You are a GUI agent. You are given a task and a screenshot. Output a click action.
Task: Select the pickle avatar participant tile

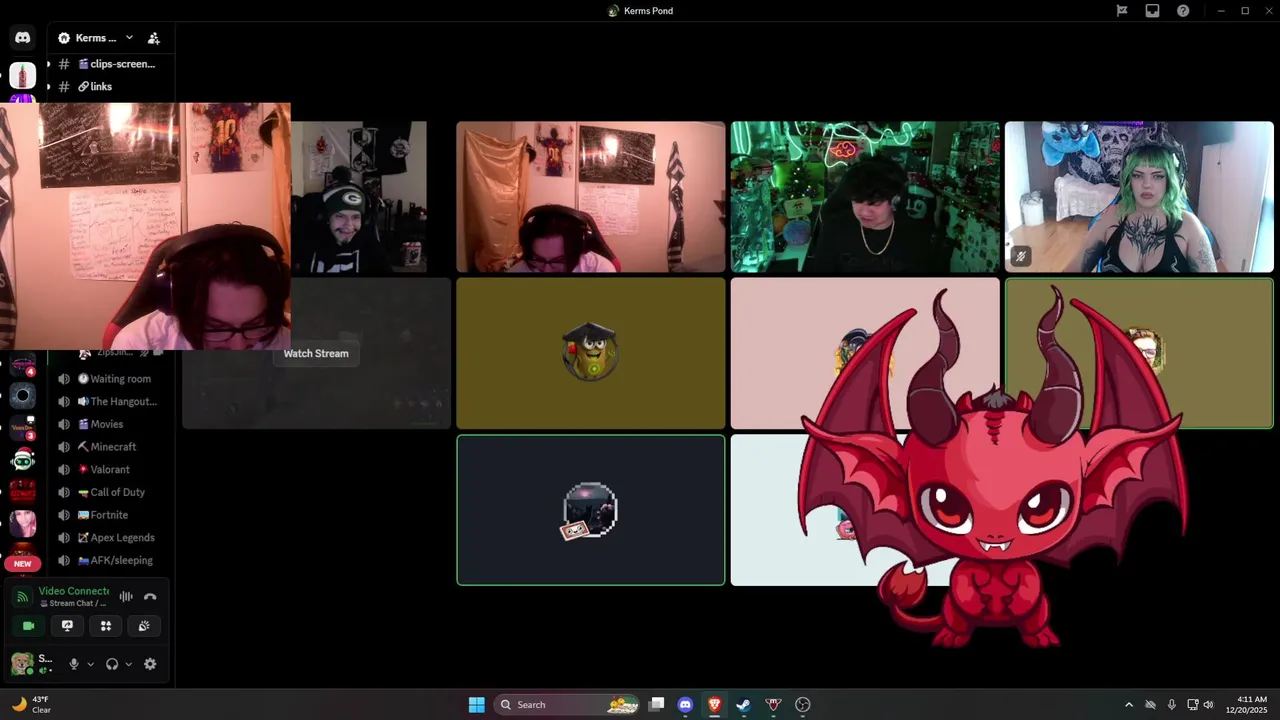[x=591, y=353]
